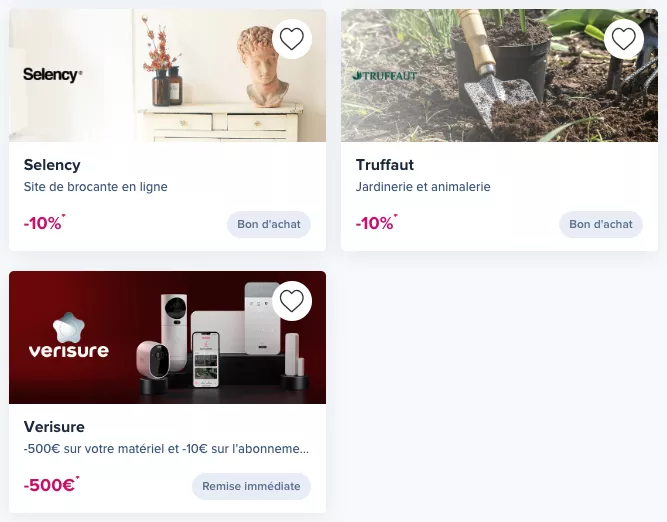The width and height of the screenshot is (667, 522).
Task: Click the Truffaut -10% discount label
Action: click(376, 222)
